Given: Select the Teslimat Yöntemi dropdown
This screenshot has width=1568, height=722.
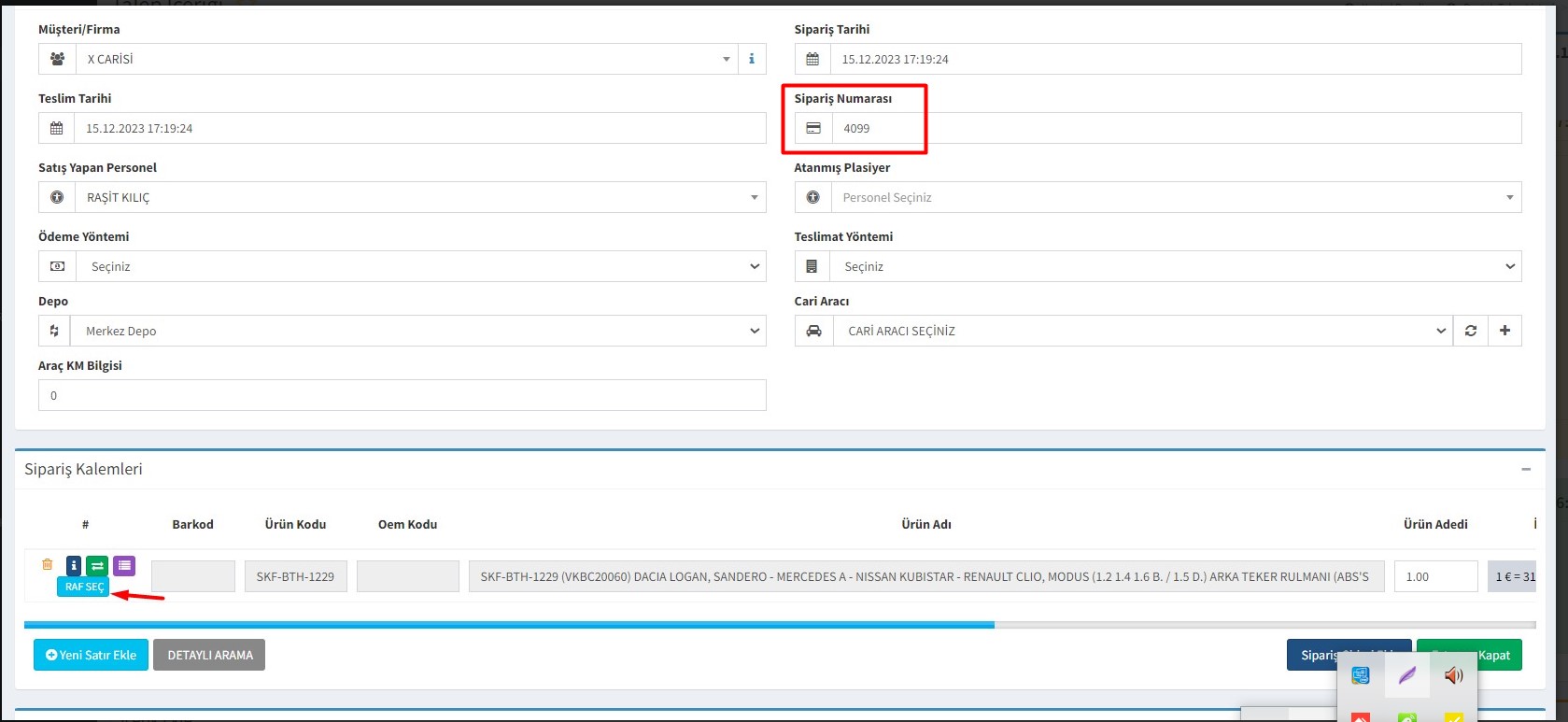Looking at the screenshot, I should [1175, 266].
